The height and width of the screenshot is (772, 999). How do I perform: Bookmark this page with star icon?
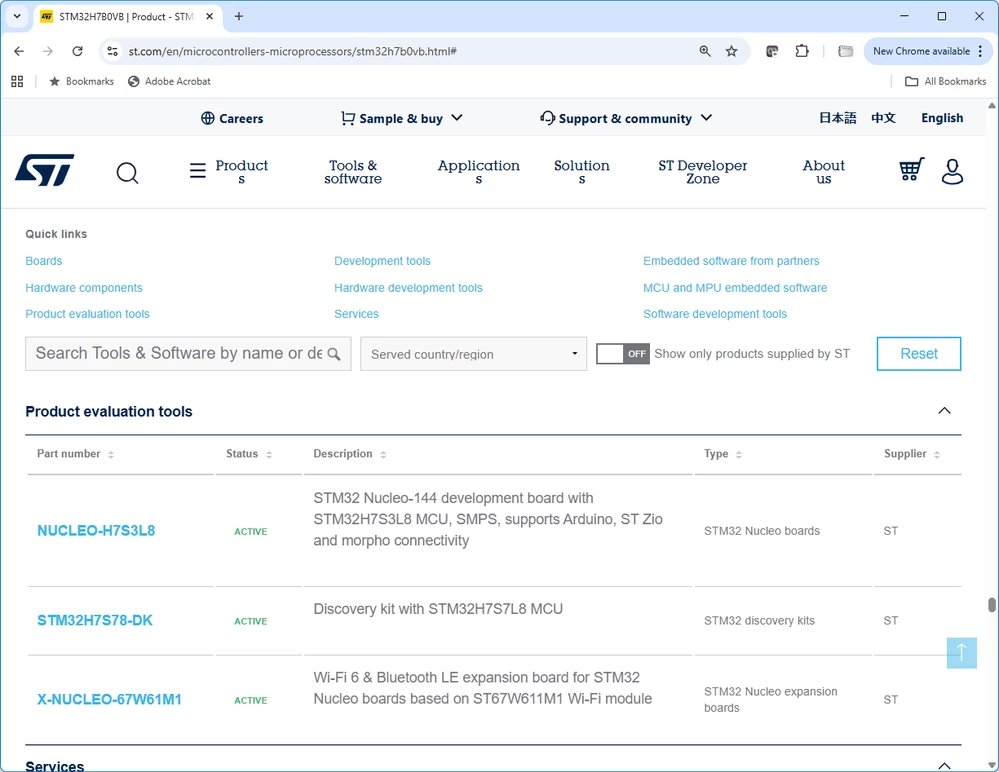731,51
